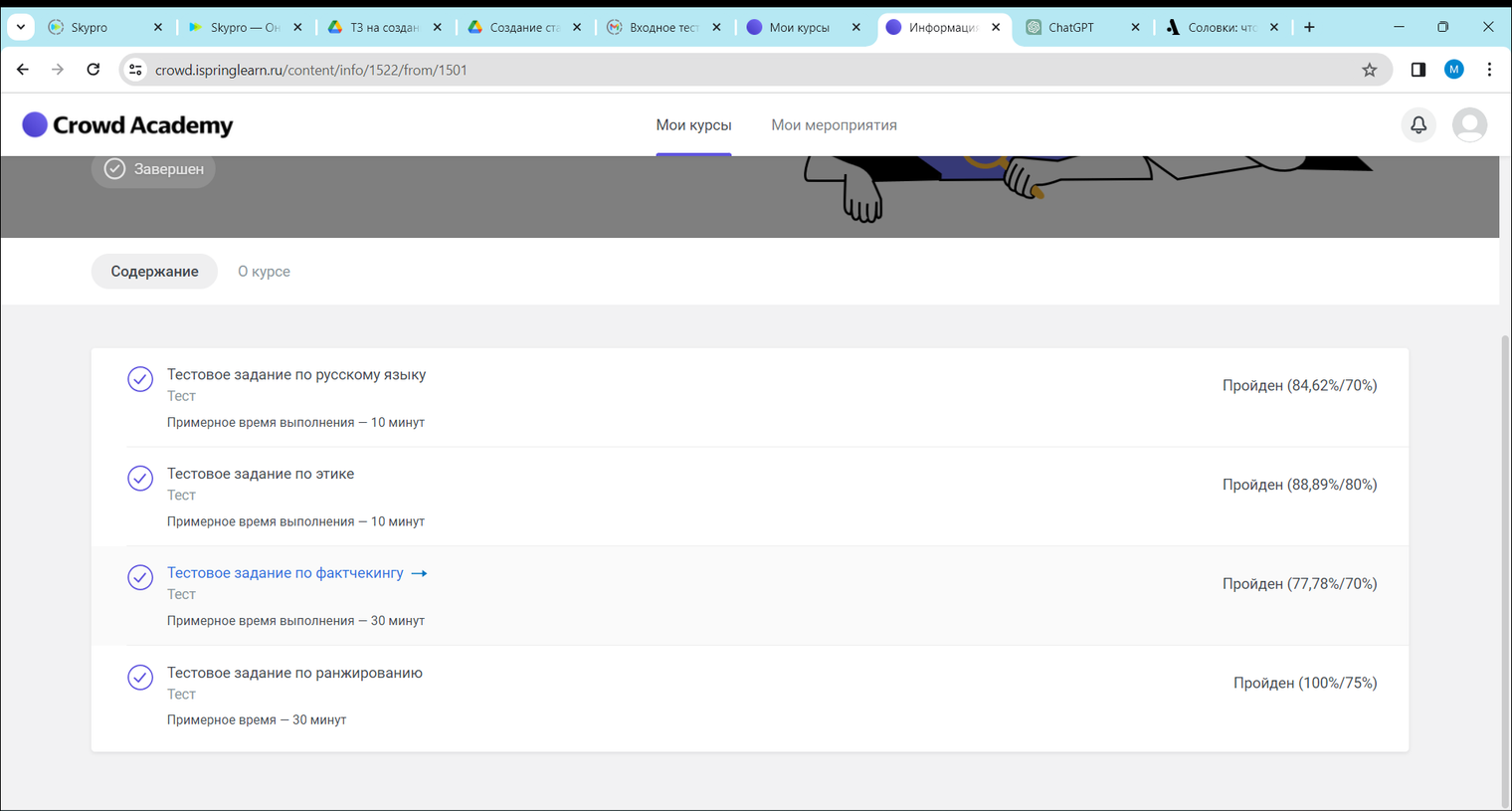Switch to the Соловки browser tab
1512x811 pixels.
click(1221, 27)
